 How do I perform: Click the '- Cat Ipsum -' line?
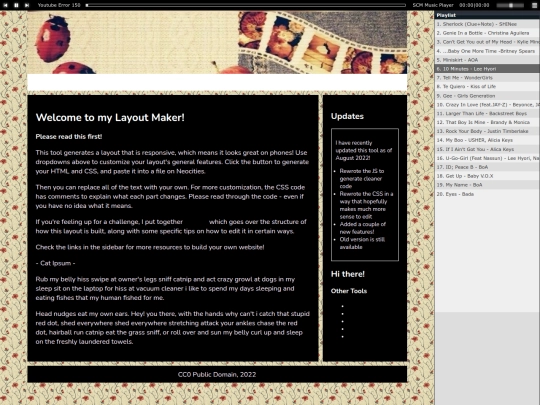tap(55, 263)
